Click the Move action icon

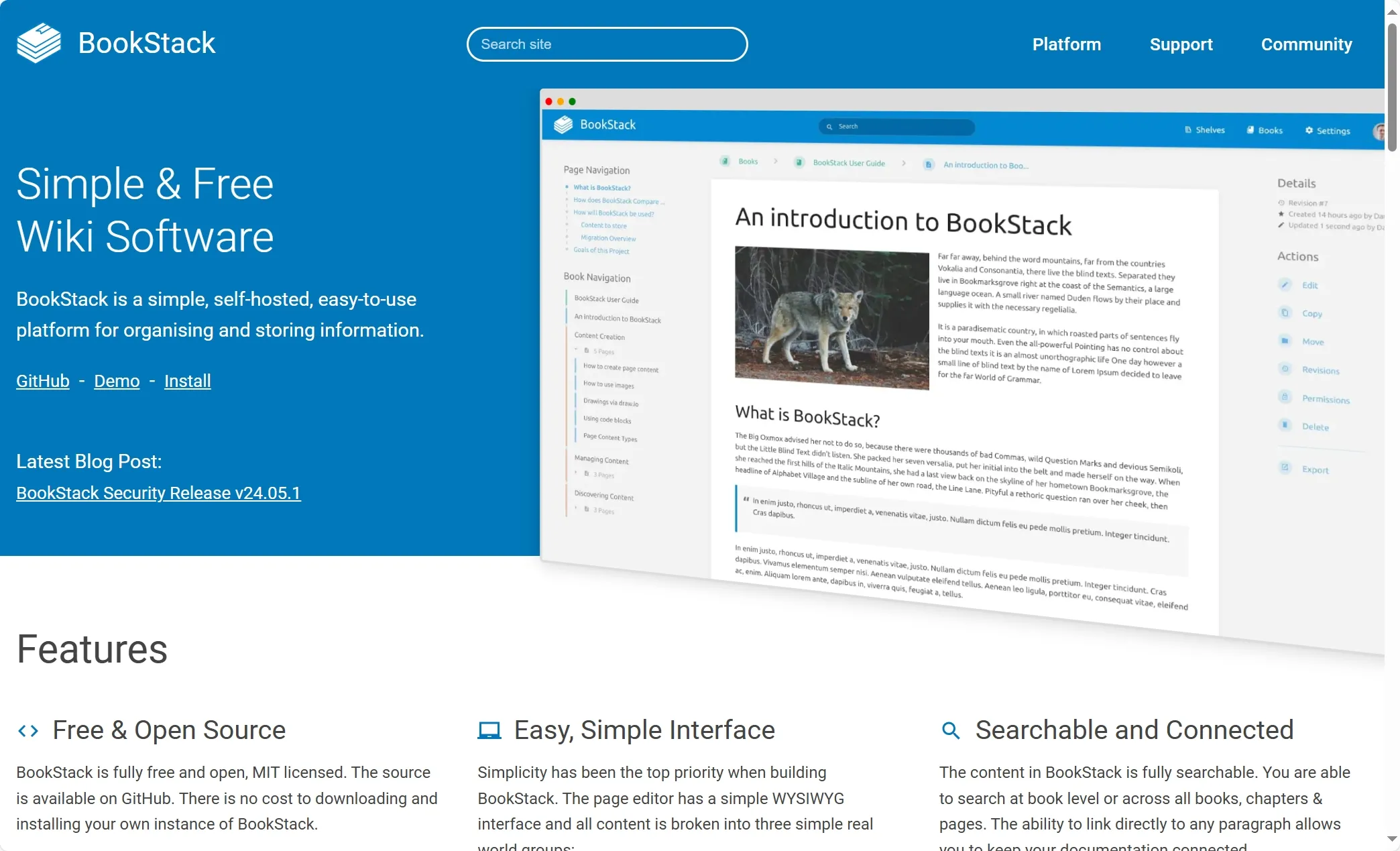[x=1285, y=341]
